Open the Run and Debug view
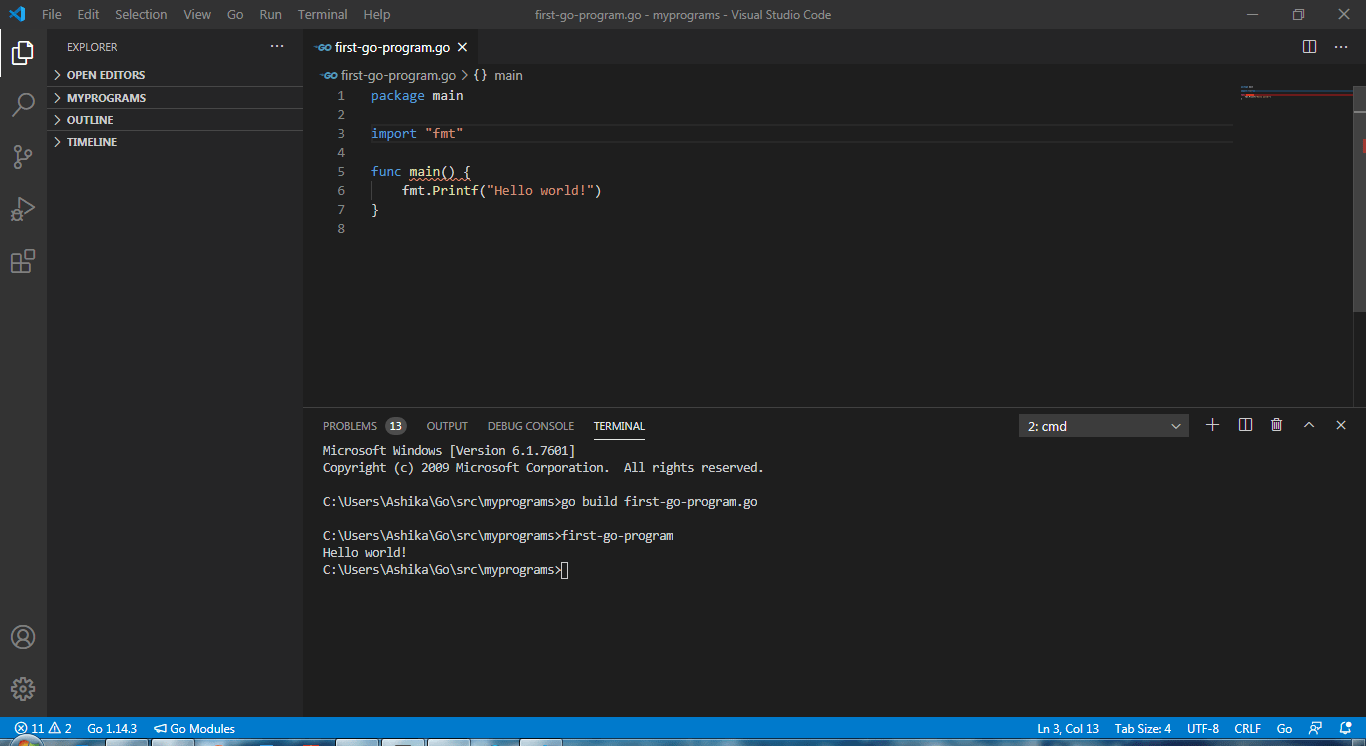The image size is (1366, 746). (23, 209)
